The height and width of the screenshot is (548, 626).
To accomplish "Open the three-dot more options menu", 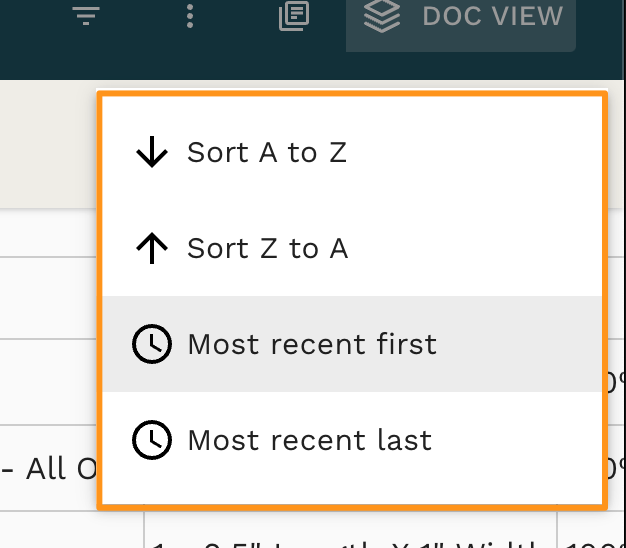I will (190, 16).
